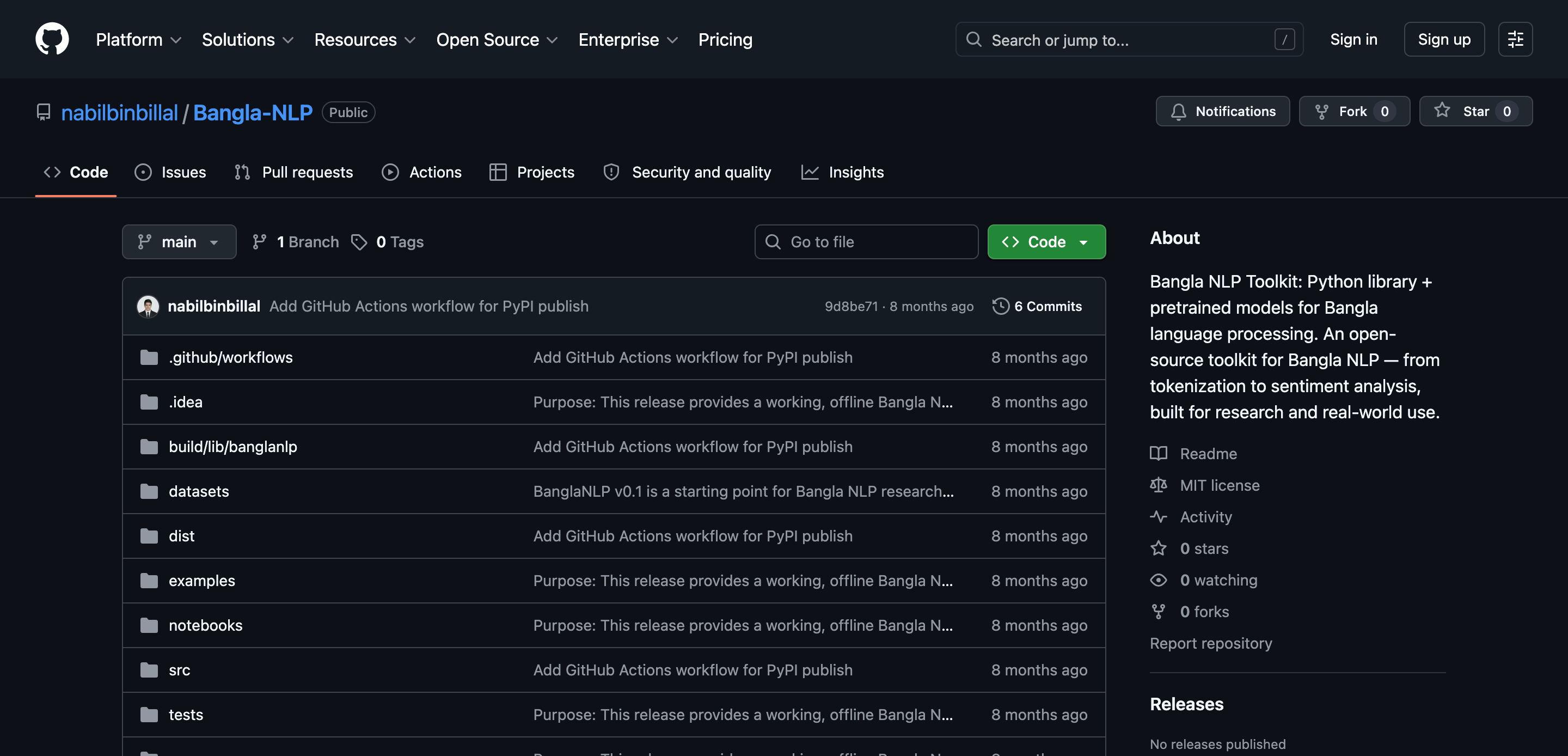This screenshot has width=1568, height=756.
Task: Click the folder icon for .idea
Action: pos(149,402)
